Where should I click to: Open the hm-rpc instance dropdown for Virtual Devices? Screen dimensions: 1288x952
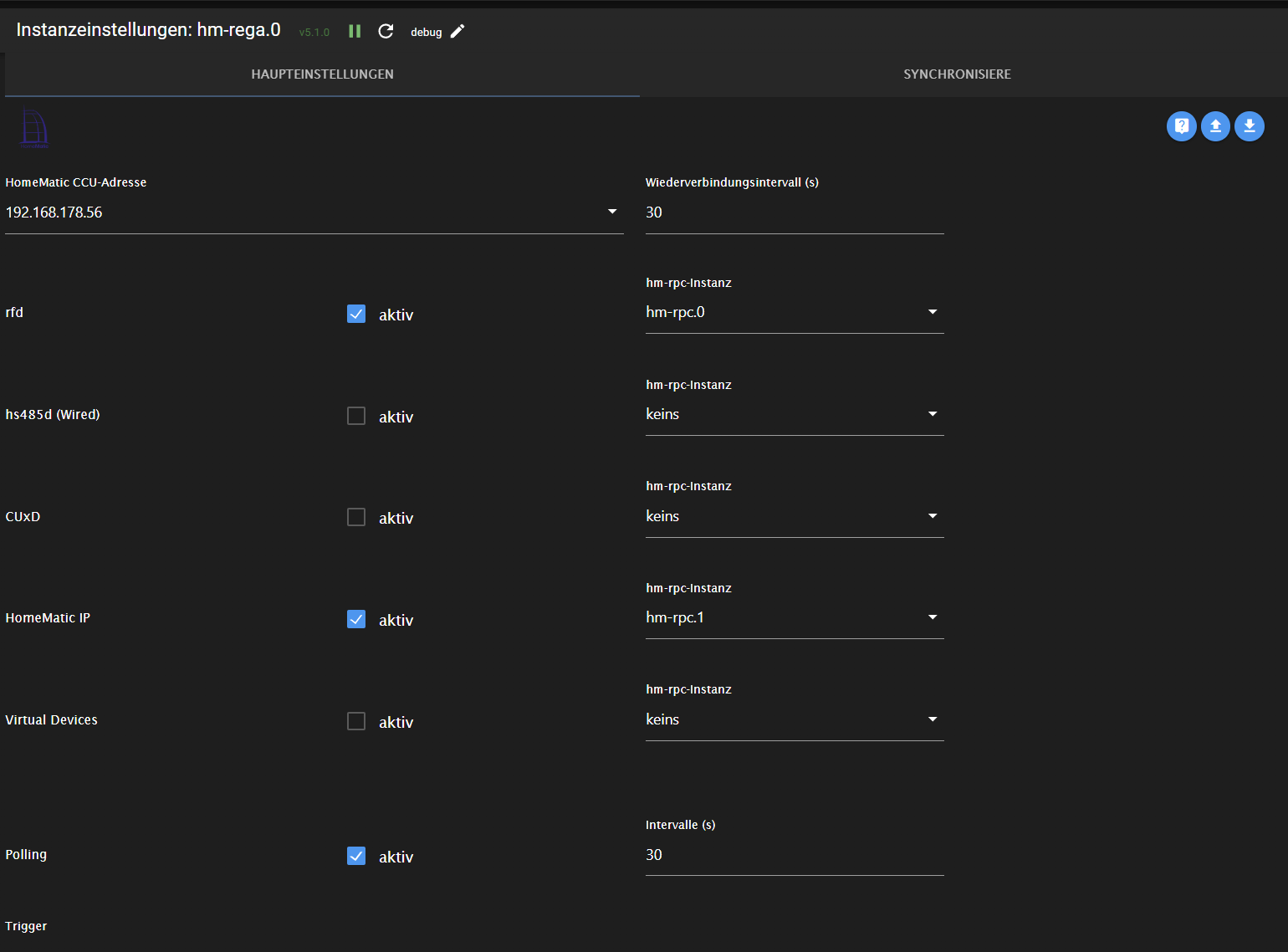795,719
